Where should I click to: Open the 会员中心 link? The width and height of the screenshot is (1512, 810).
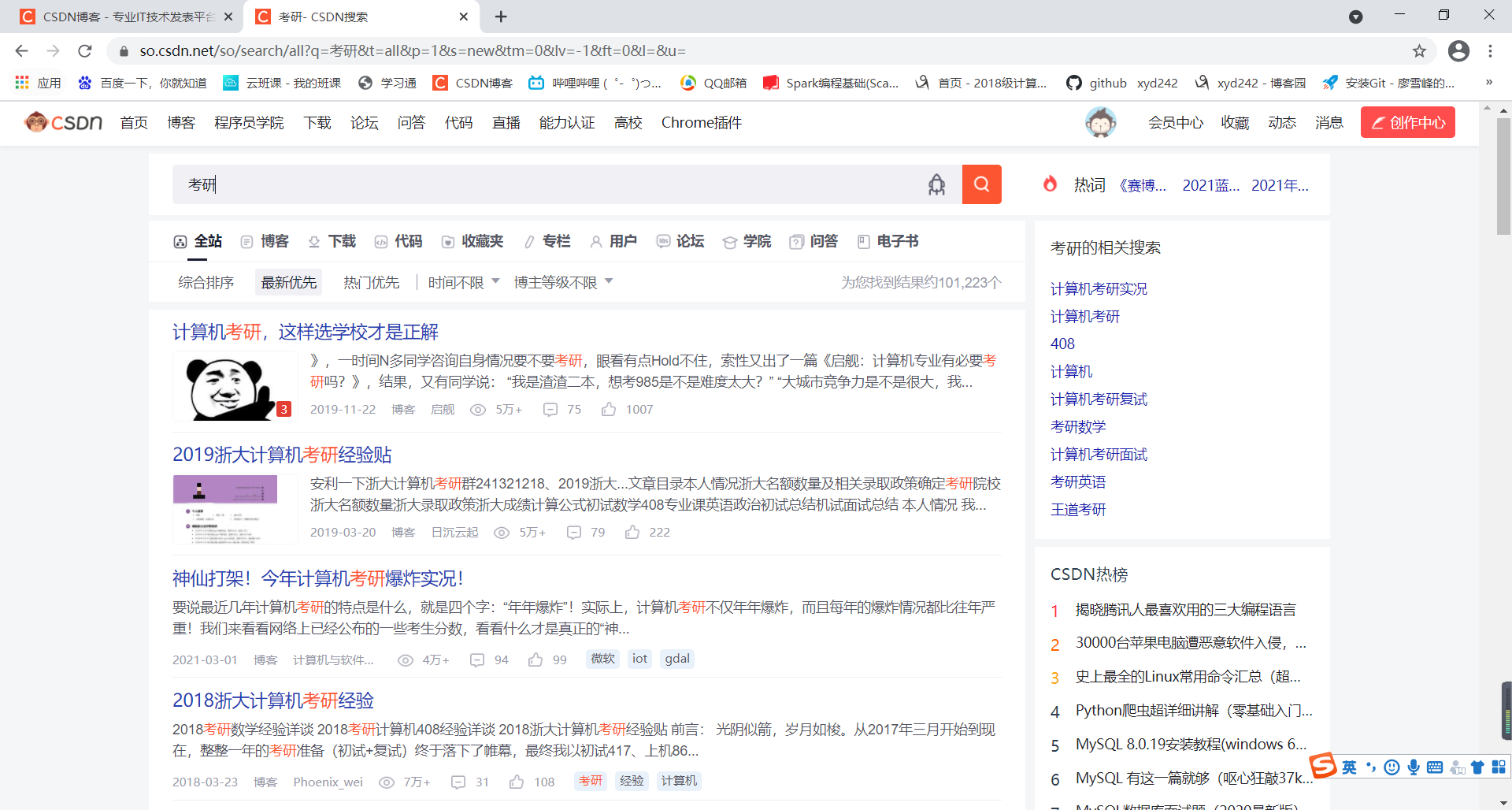(x=1176, y=122)
